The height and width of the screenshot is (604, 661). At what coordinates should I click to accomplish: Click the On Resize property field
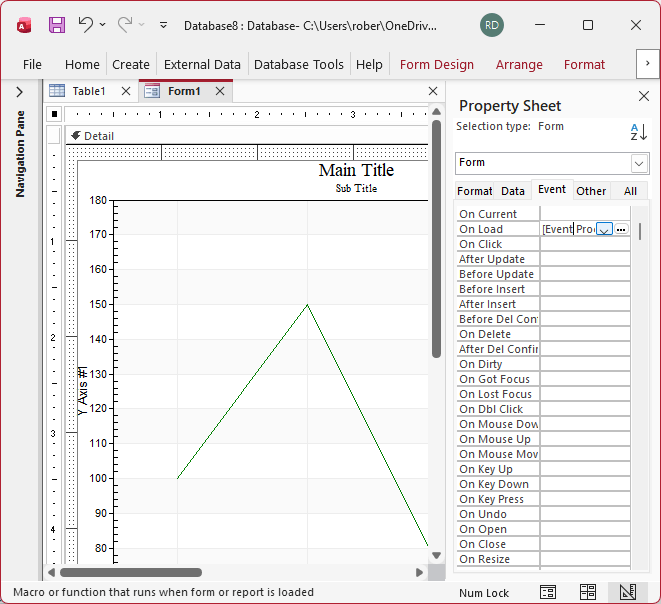(585, 559)
